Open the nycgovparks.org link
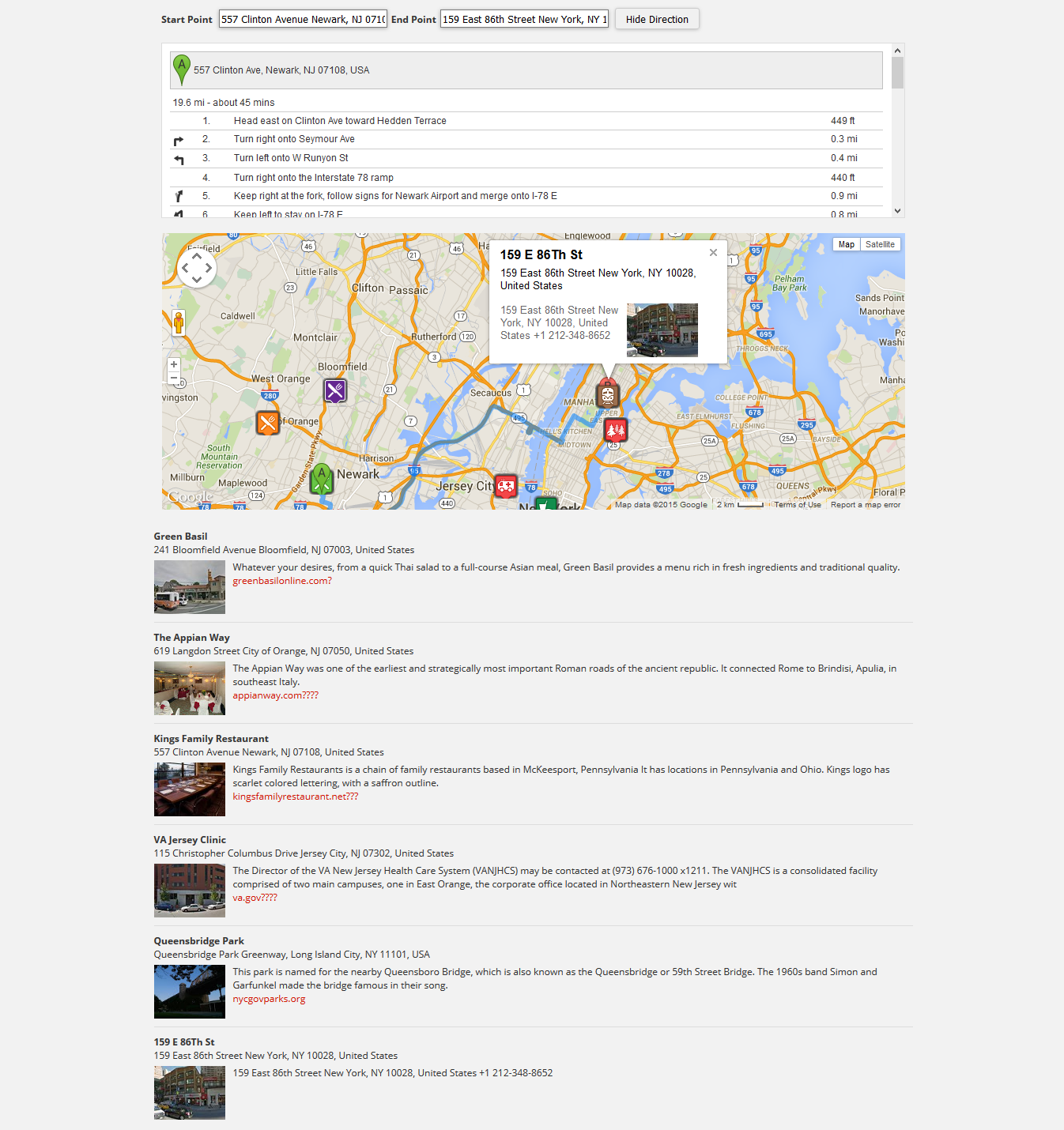Viewport: 1064px width, 1130px height. 269,999
